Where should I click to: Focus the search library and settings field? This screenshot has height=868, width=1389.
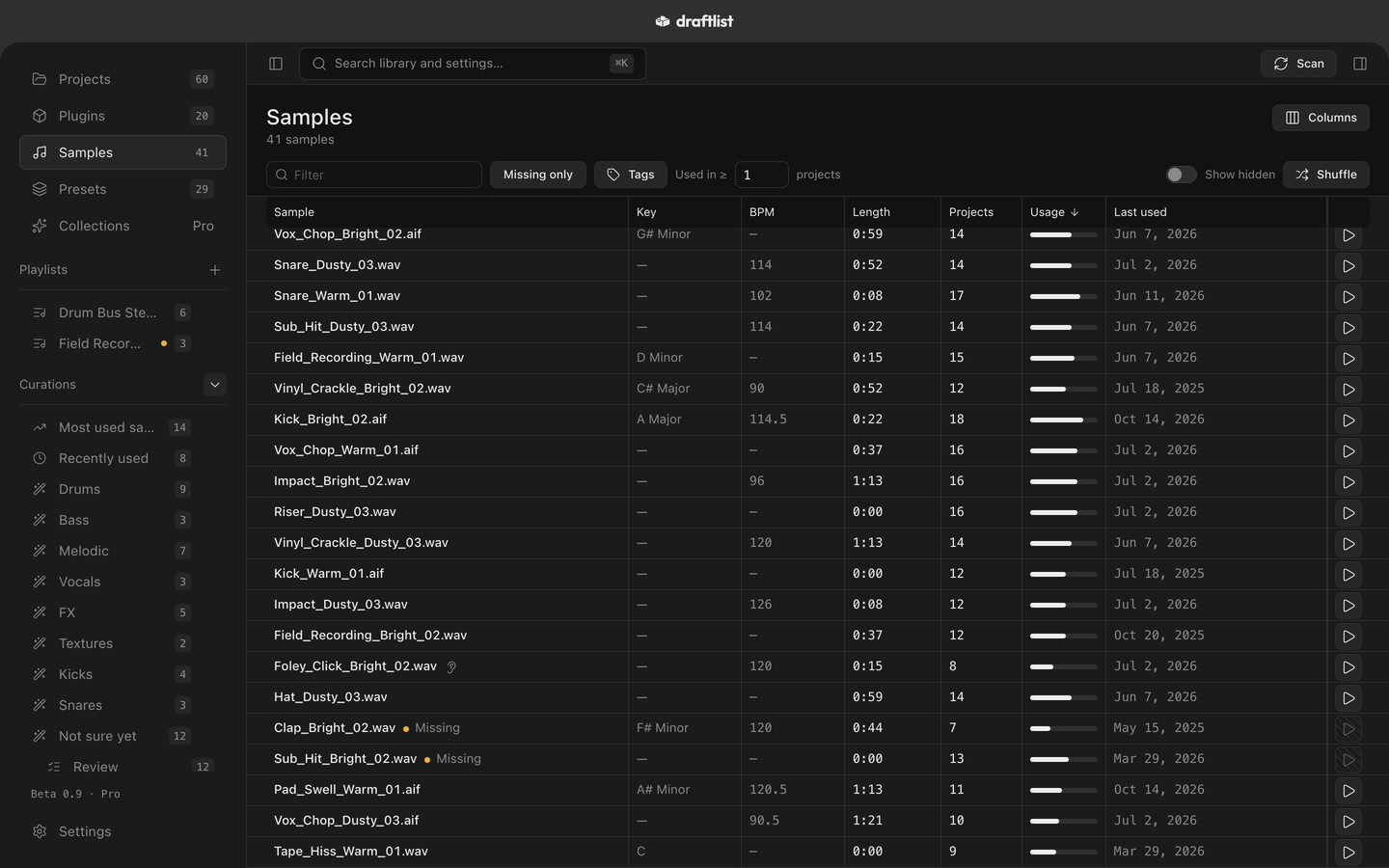click(473, 64)
